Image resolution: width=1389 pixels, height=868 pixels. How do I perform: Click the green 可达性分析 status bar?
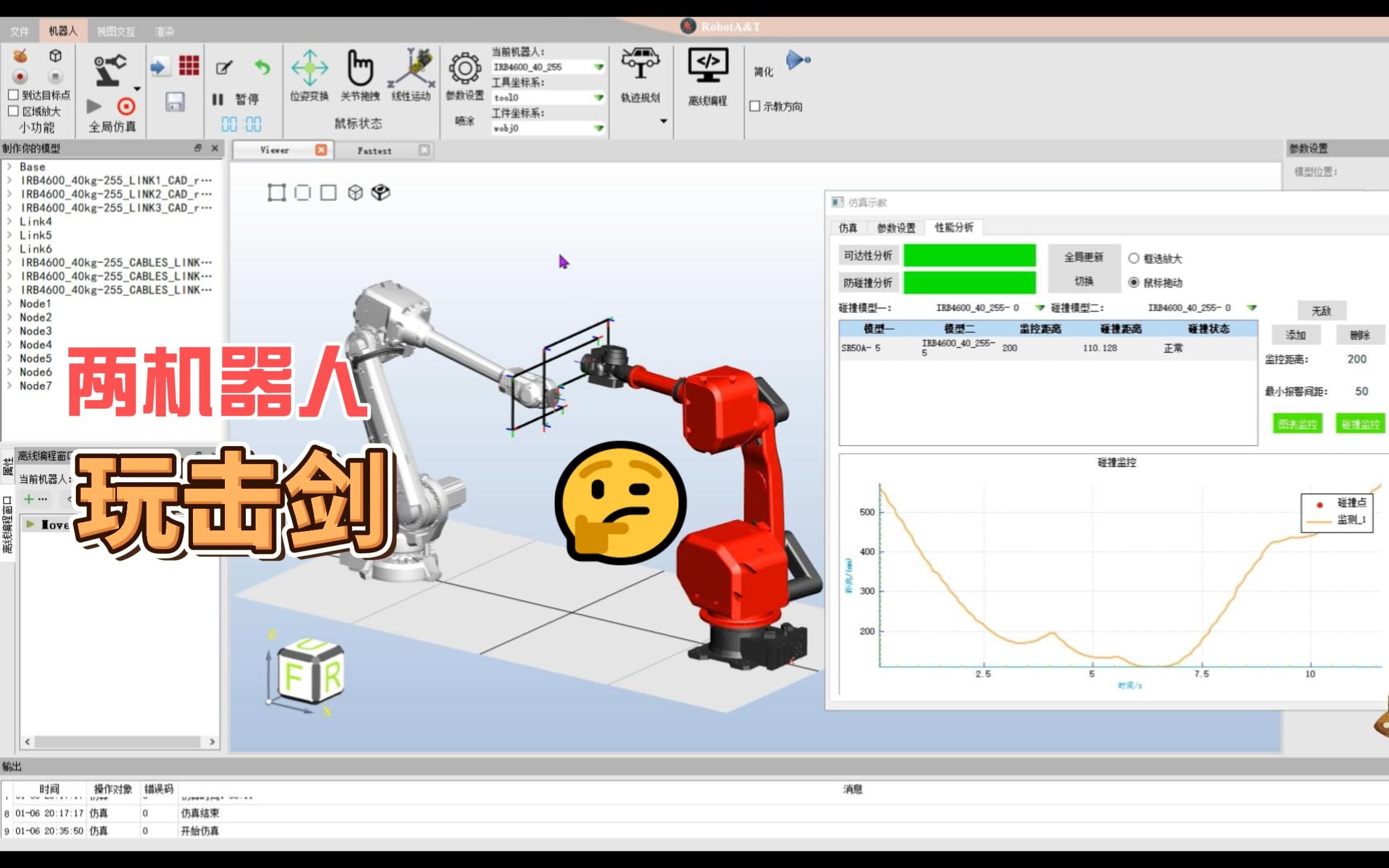pyautogui.click(x=969, y=256)
